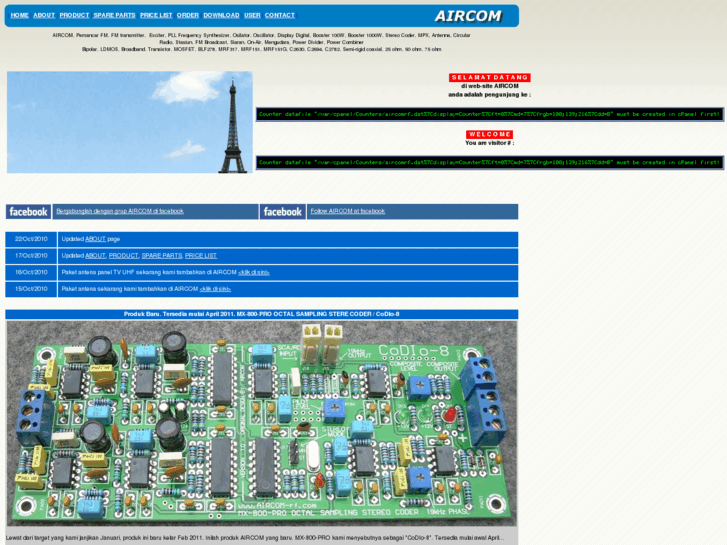
Task: Click 'klik di sini' in the 16/Oct/2010 row
Action: tap(254, 273)
